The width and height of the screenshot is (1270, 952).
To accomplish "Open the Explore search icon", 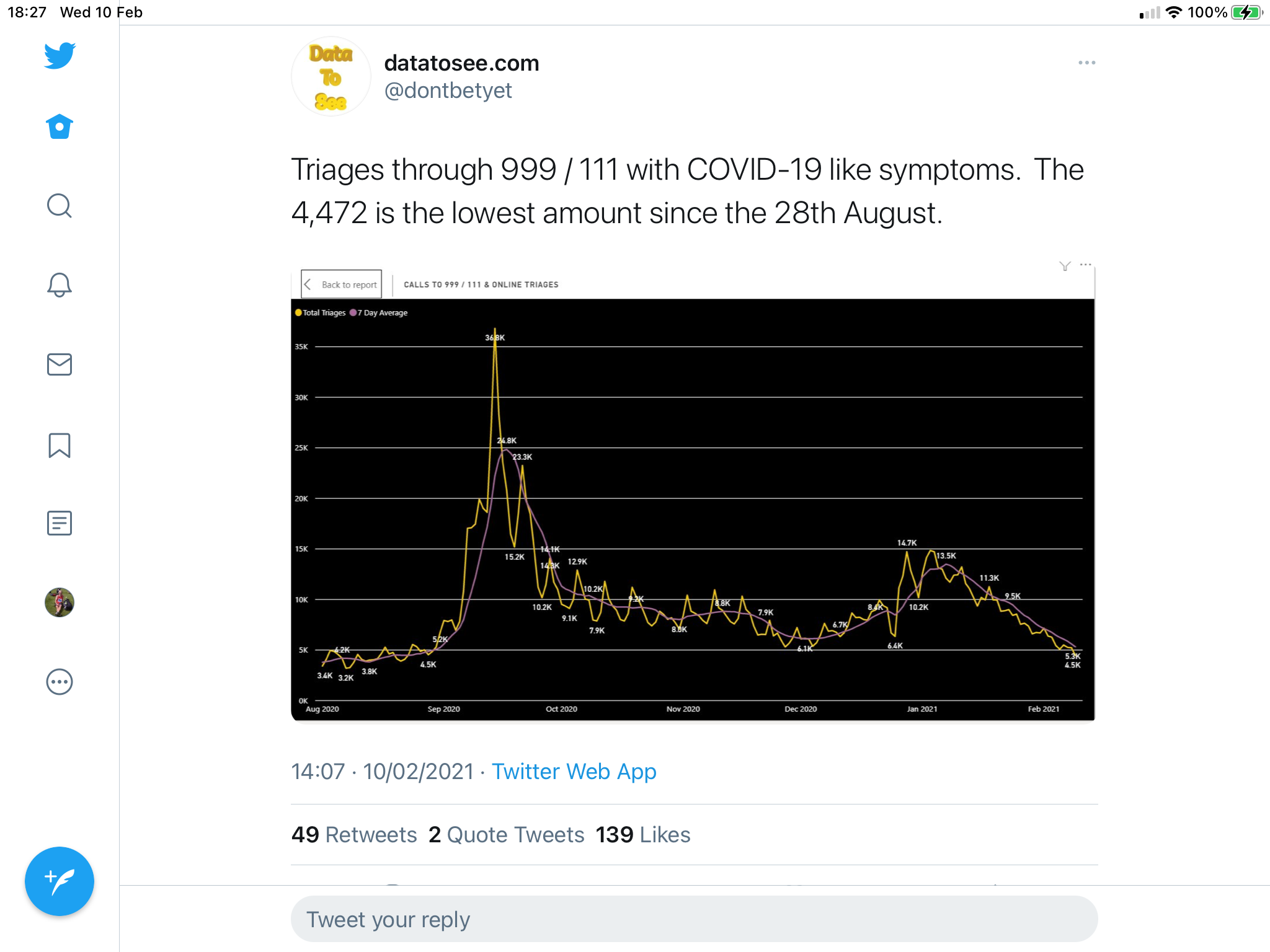I will [60, 206].
